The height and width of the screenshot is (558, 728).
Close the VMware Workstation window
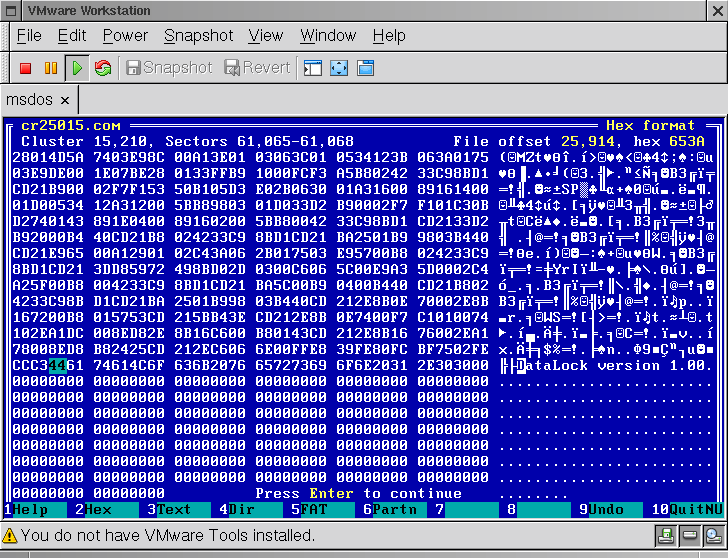717,11
